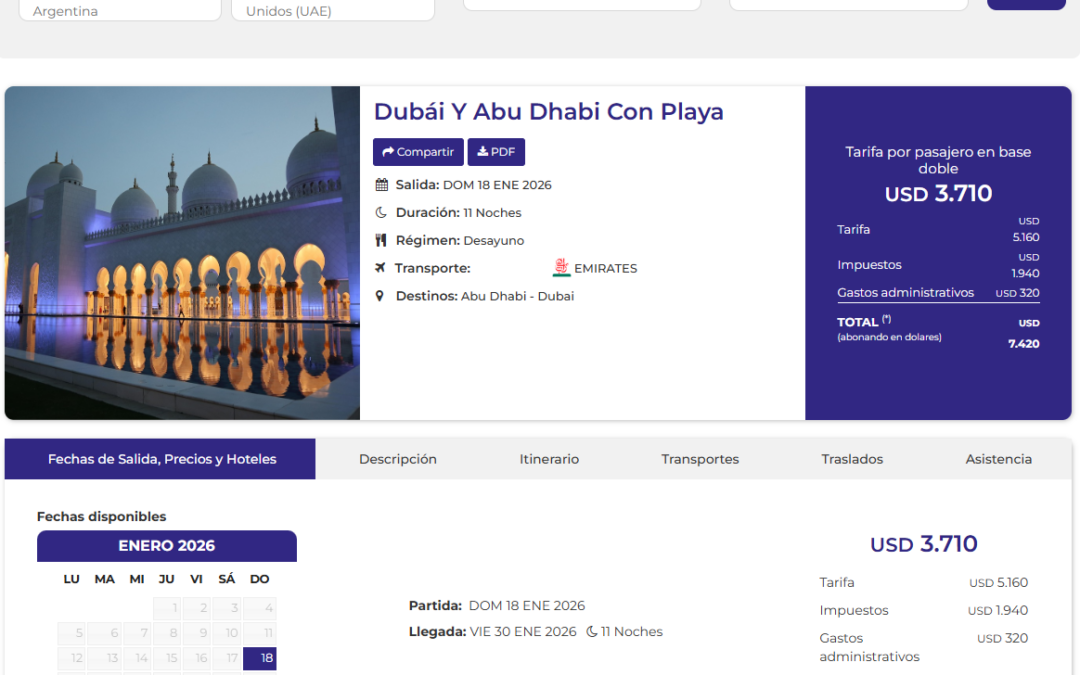Click the Emirates airline logo
Image resolution: width=1080 pixels, height=675 pixels.
561,268
